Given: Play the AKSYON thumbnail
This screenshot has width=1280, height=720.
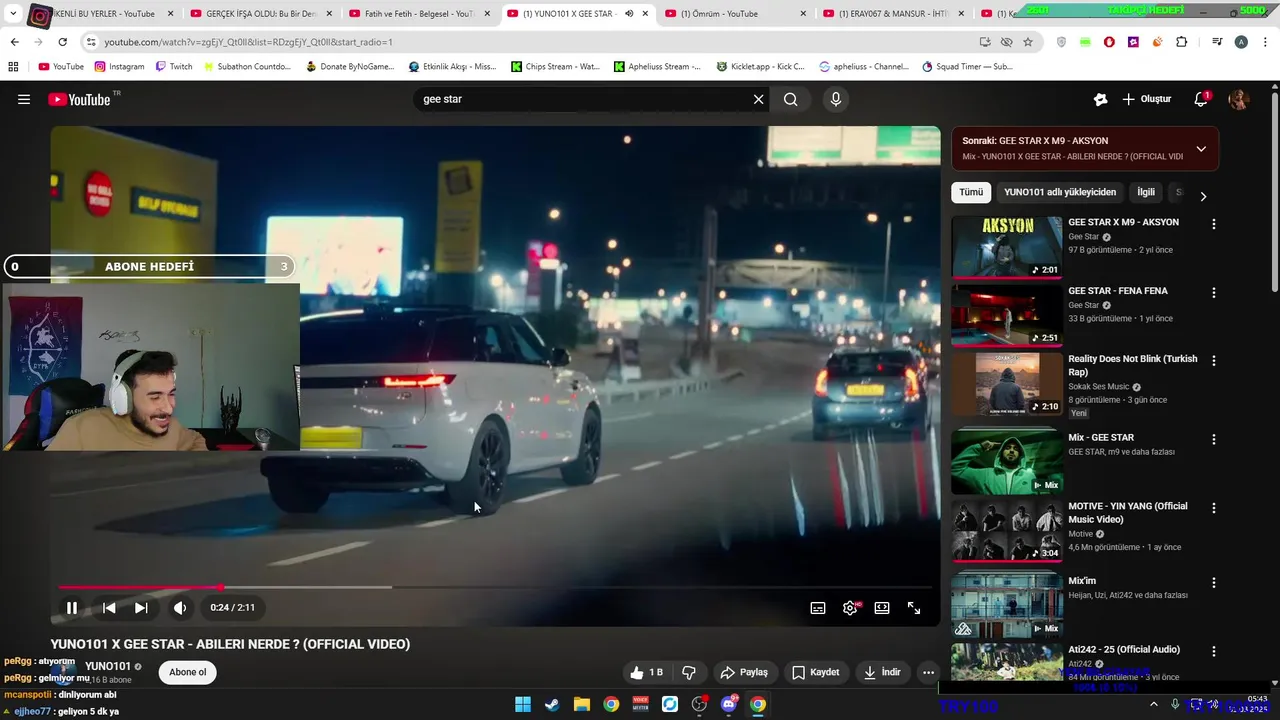Looking at the screenshot, I should pyautogui.click(x=1006, y=247).
